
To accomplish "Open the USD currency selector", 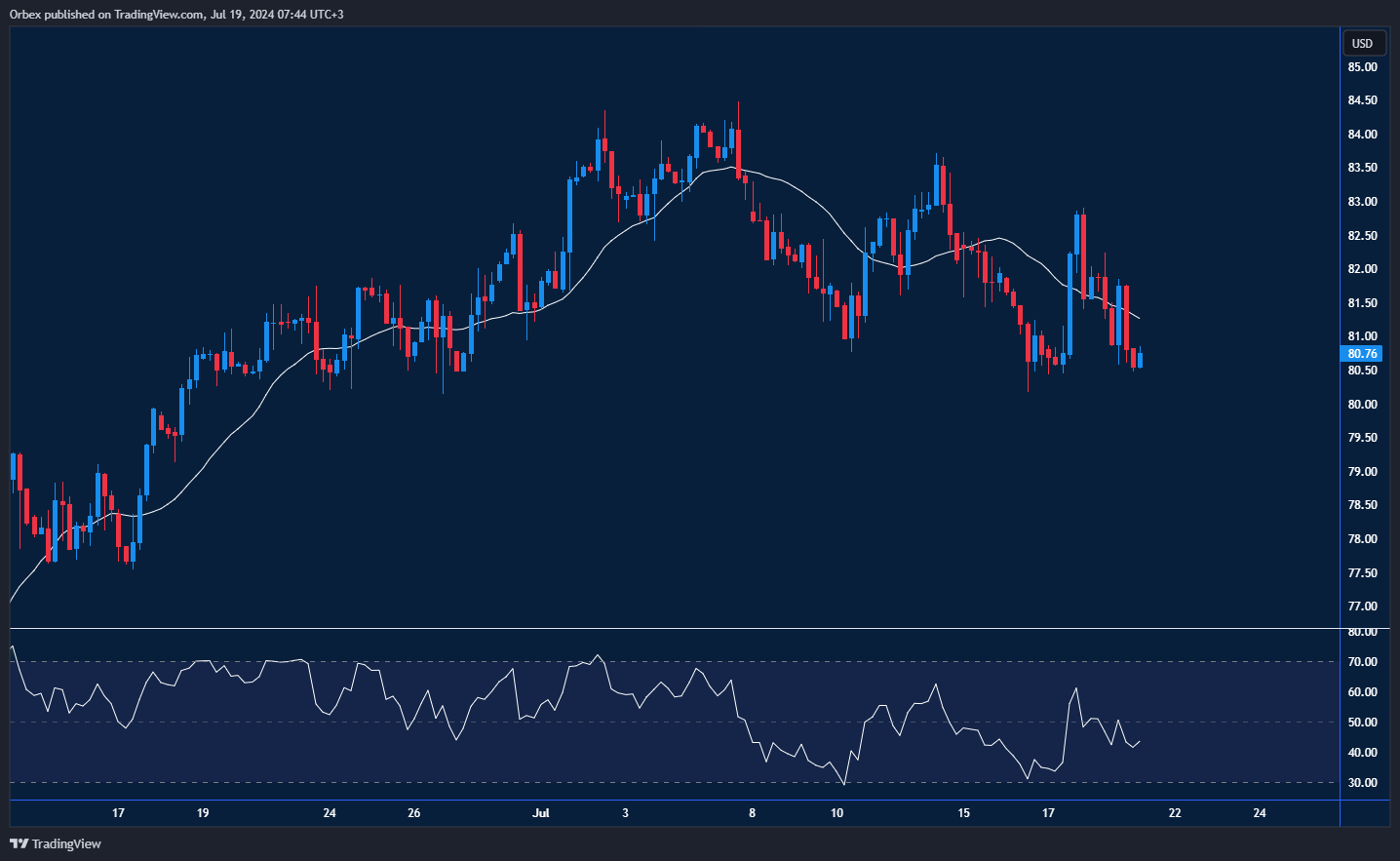I will tap(1362, 43).
